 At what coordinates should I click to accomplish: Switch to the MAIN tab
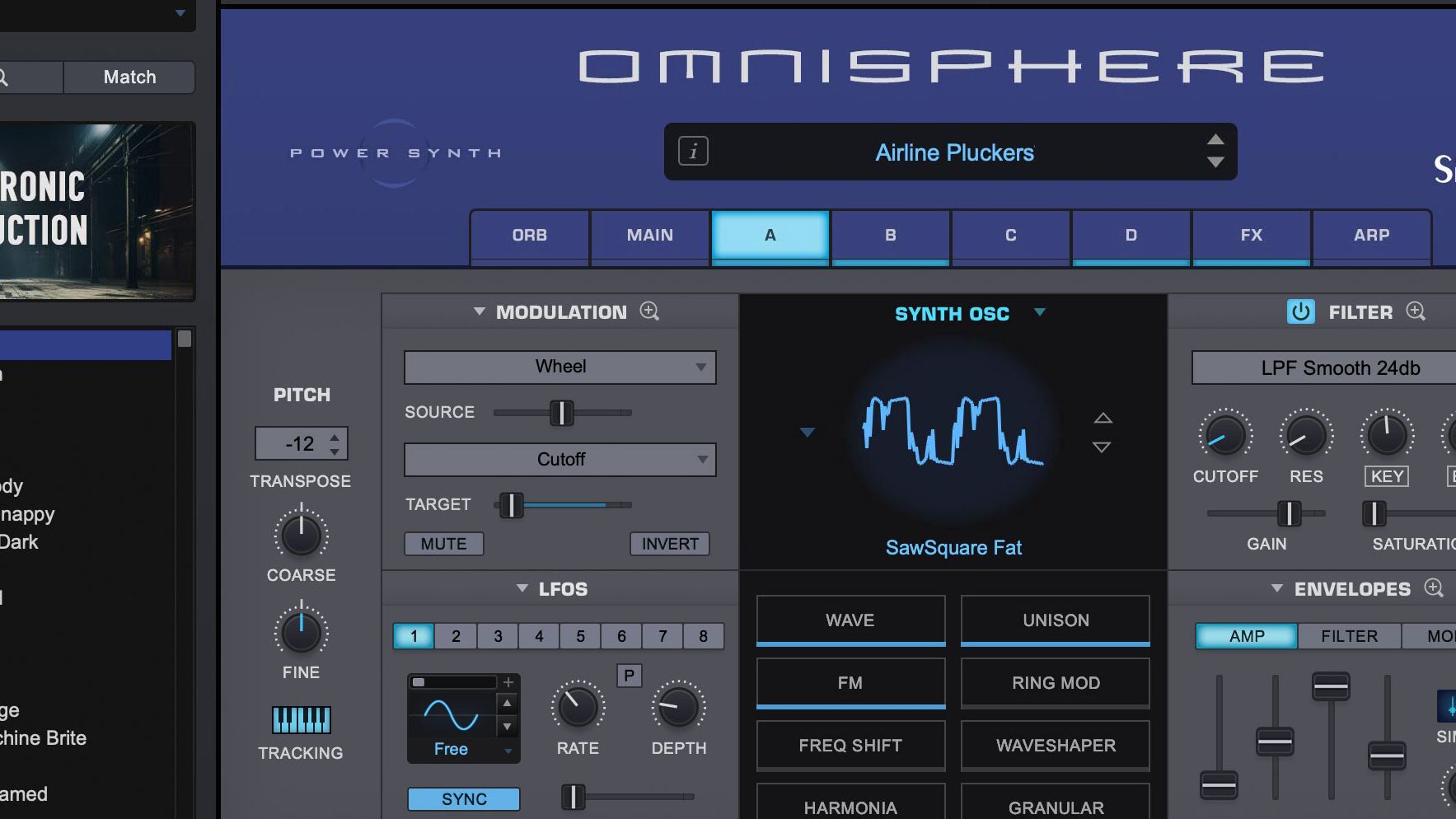[x=650, y=236]
